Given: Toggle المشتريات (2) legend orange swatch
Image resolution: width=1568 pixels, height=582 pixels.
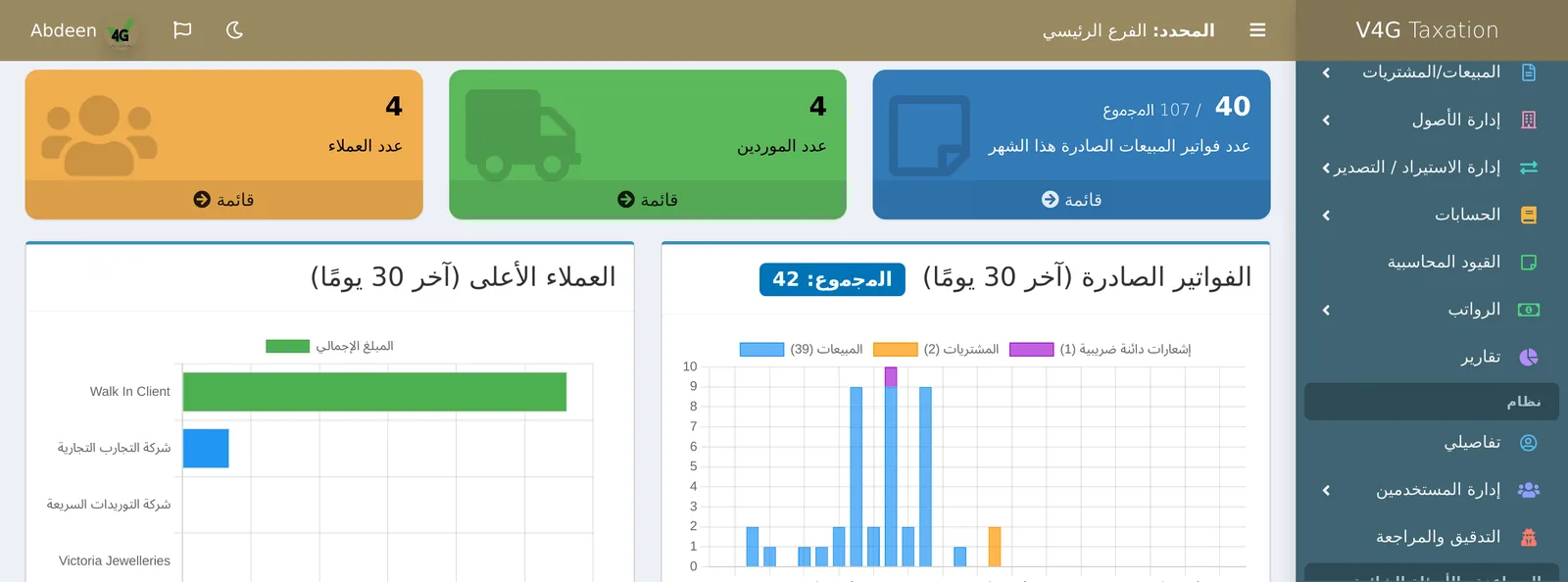Looking at the screenshot, I should 895,350.
